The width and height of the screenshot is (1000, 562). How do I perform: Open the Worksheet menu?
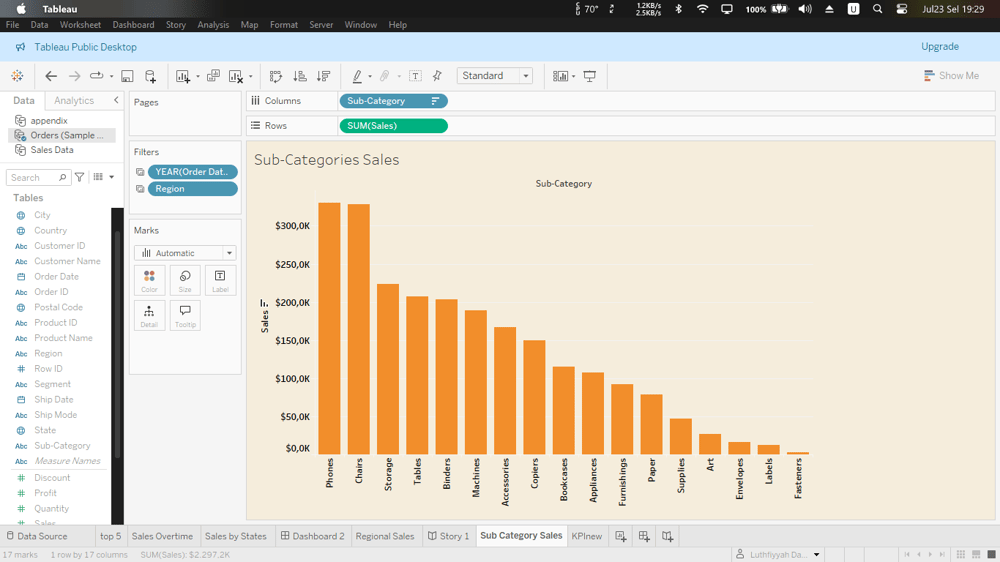(80, 25)
